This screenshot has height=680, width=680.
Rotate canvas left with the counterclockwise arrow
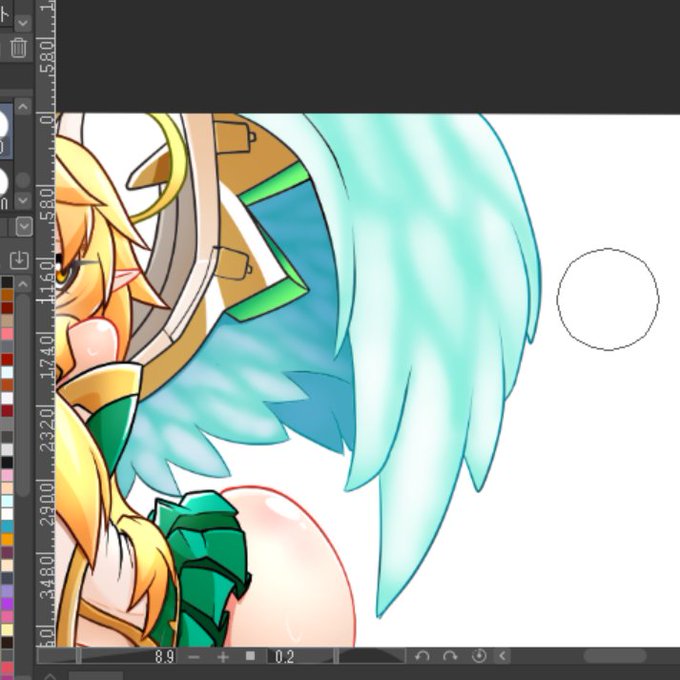coord(422,656)
